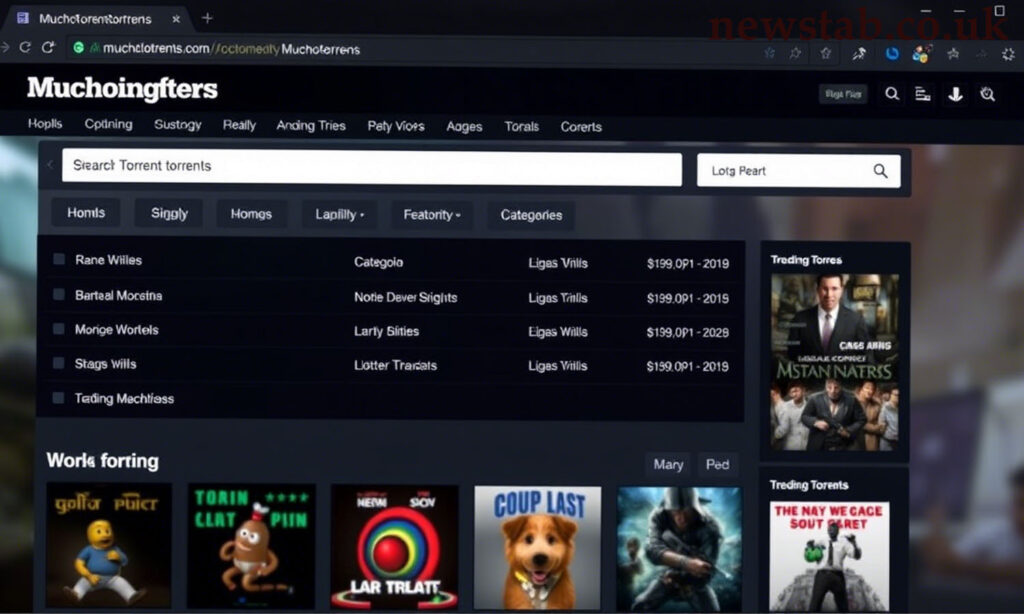Screen dimensions: 1024x614
Task: Check the box next to Stags Wills
Action: [x=59, y=364]
